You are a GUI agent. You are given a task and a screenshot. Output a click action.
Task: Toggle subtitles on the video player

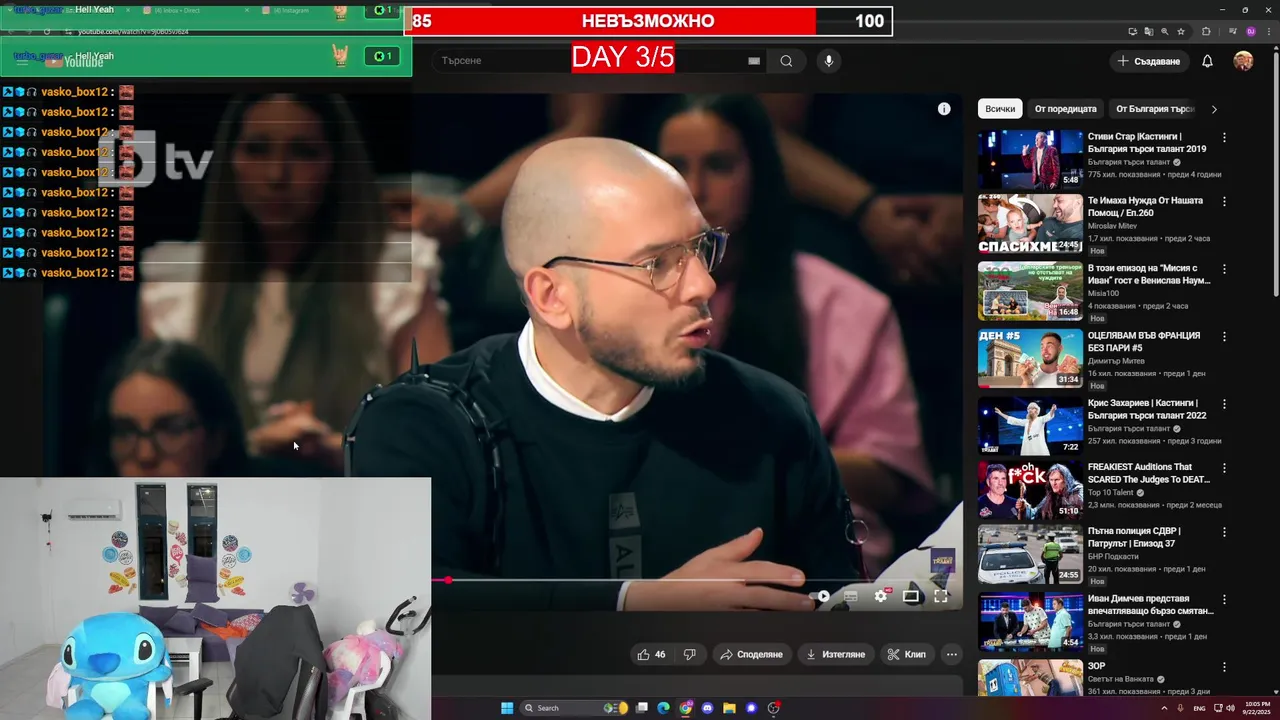point(850,596)
